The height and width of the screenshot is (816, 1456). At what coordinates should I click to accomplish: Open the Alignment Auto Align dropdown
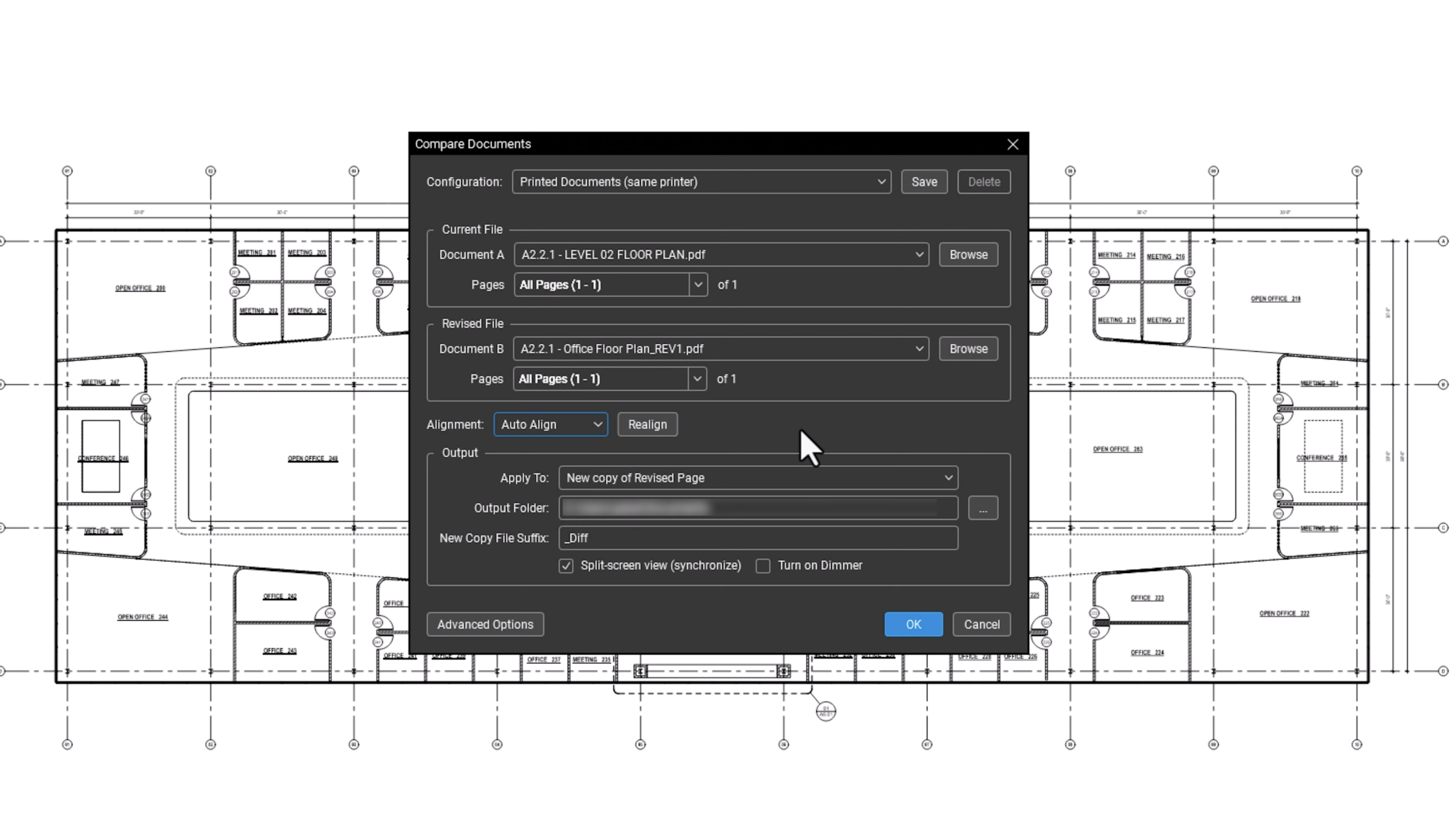[x=550, y=424]
